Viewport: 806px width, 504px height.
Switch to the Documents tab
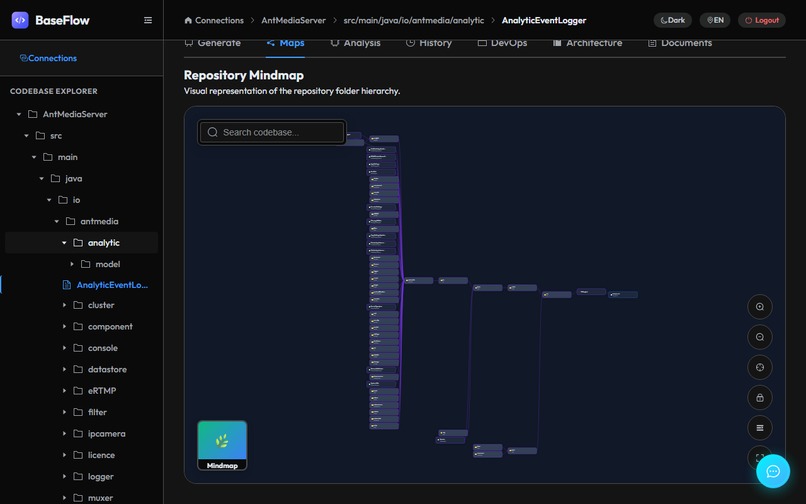click(x=680, y=43)
